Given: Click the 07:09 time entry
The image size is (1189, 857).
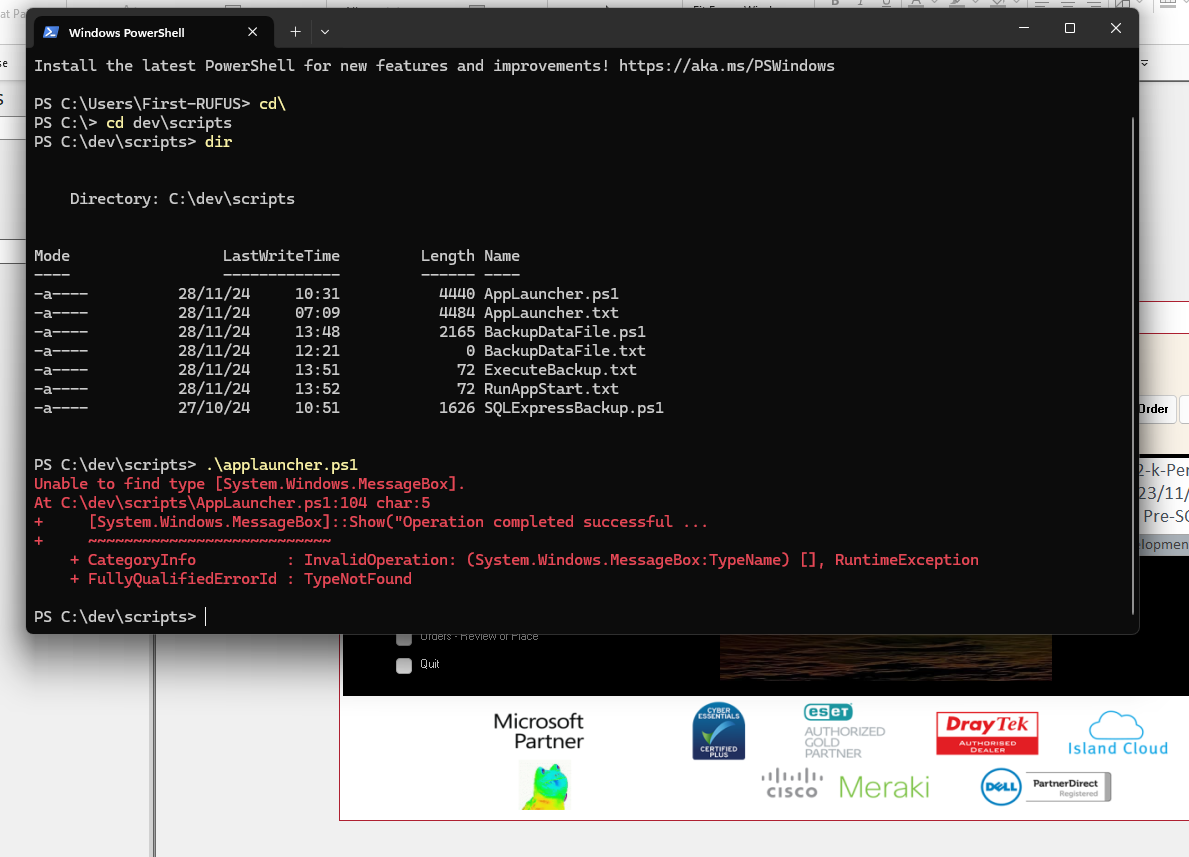Looking at the screenshot, I should pos(317,313).
